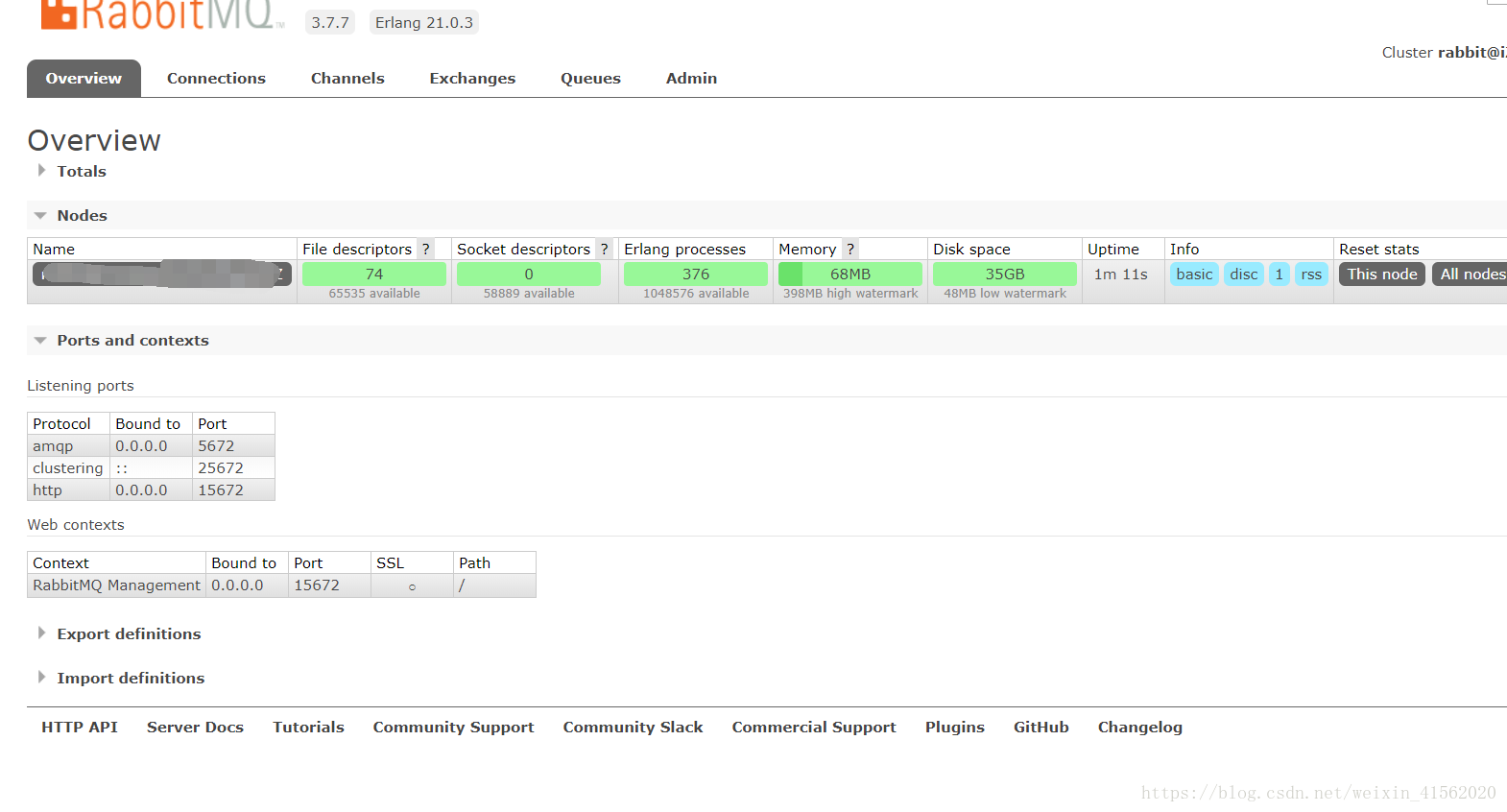The height and width of the screenshot is (812, 1507).
Task: Expand the Totals section
Action: 72,171
